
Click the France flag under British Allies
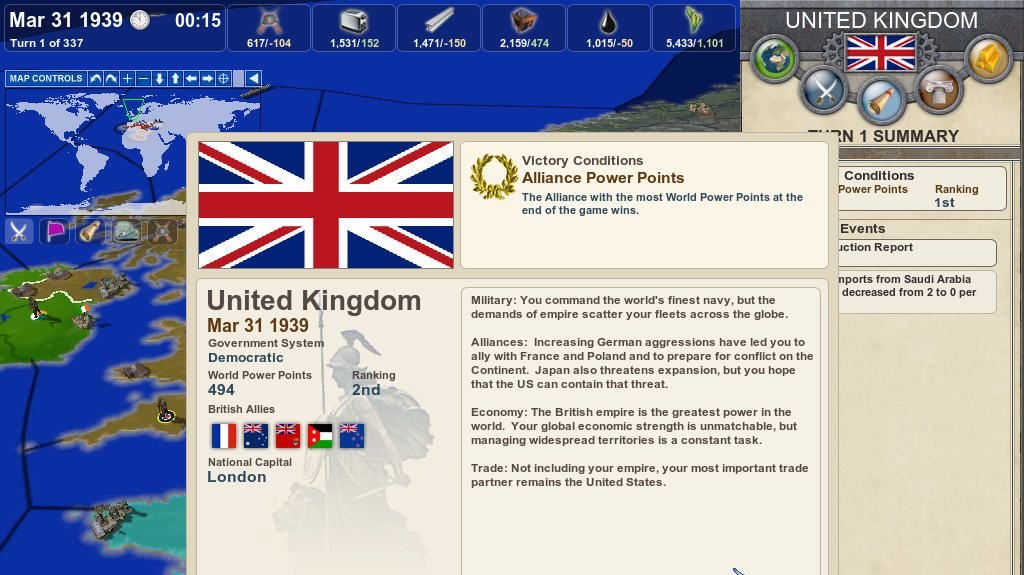[x=223, y=436]
